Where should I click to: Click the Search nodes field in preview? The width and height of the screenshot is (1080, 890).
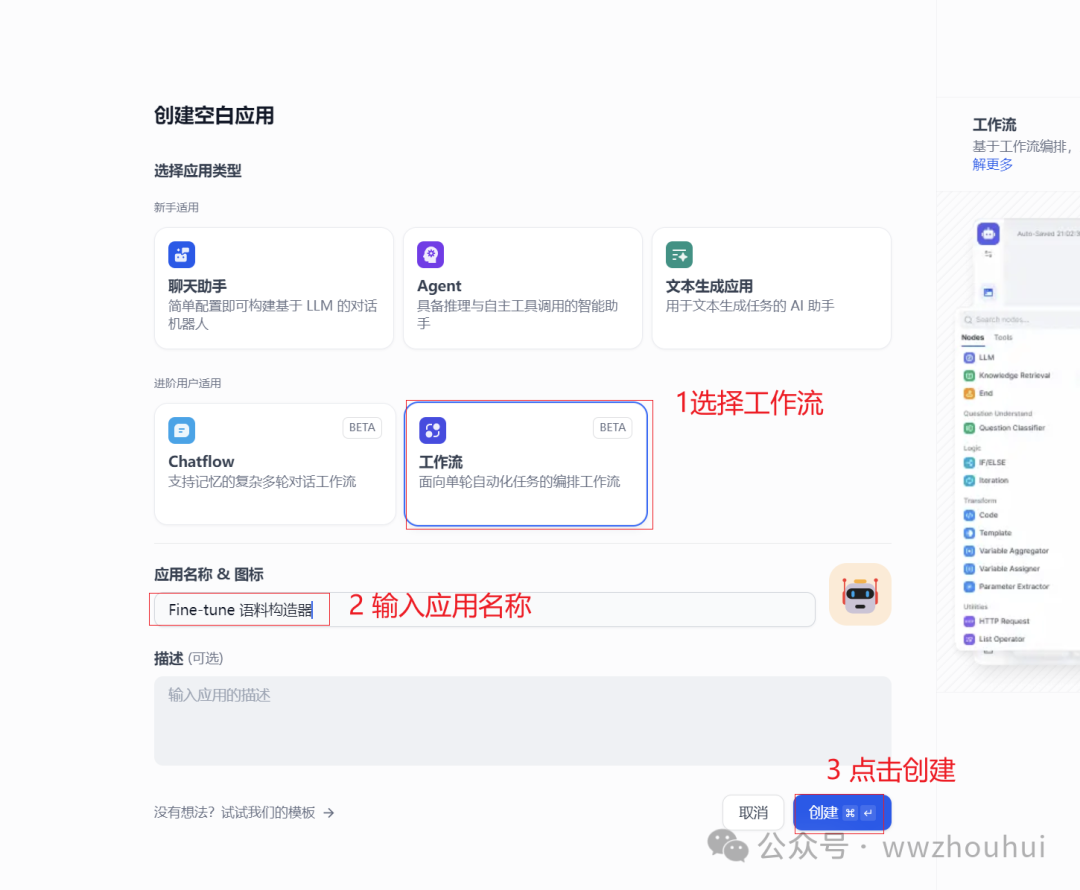point(1019,320)
